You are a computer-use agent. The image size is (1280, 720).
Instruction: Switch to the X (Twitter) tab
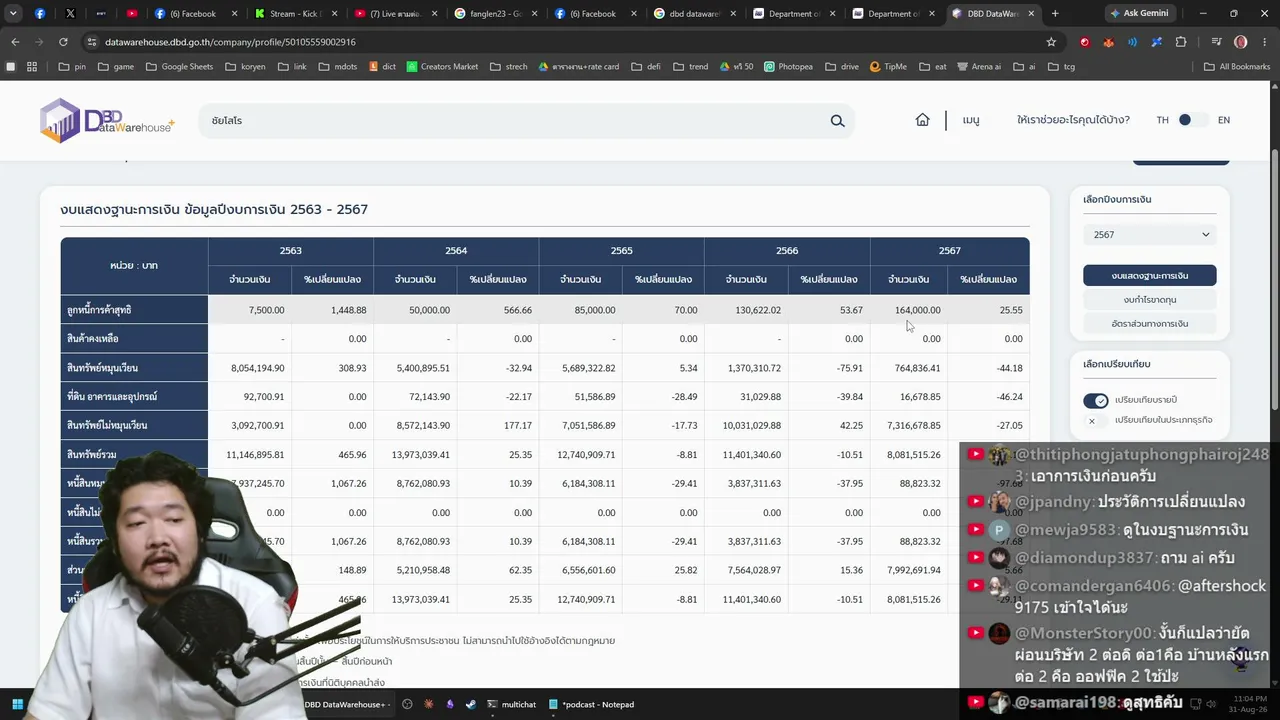click(70, 14)
